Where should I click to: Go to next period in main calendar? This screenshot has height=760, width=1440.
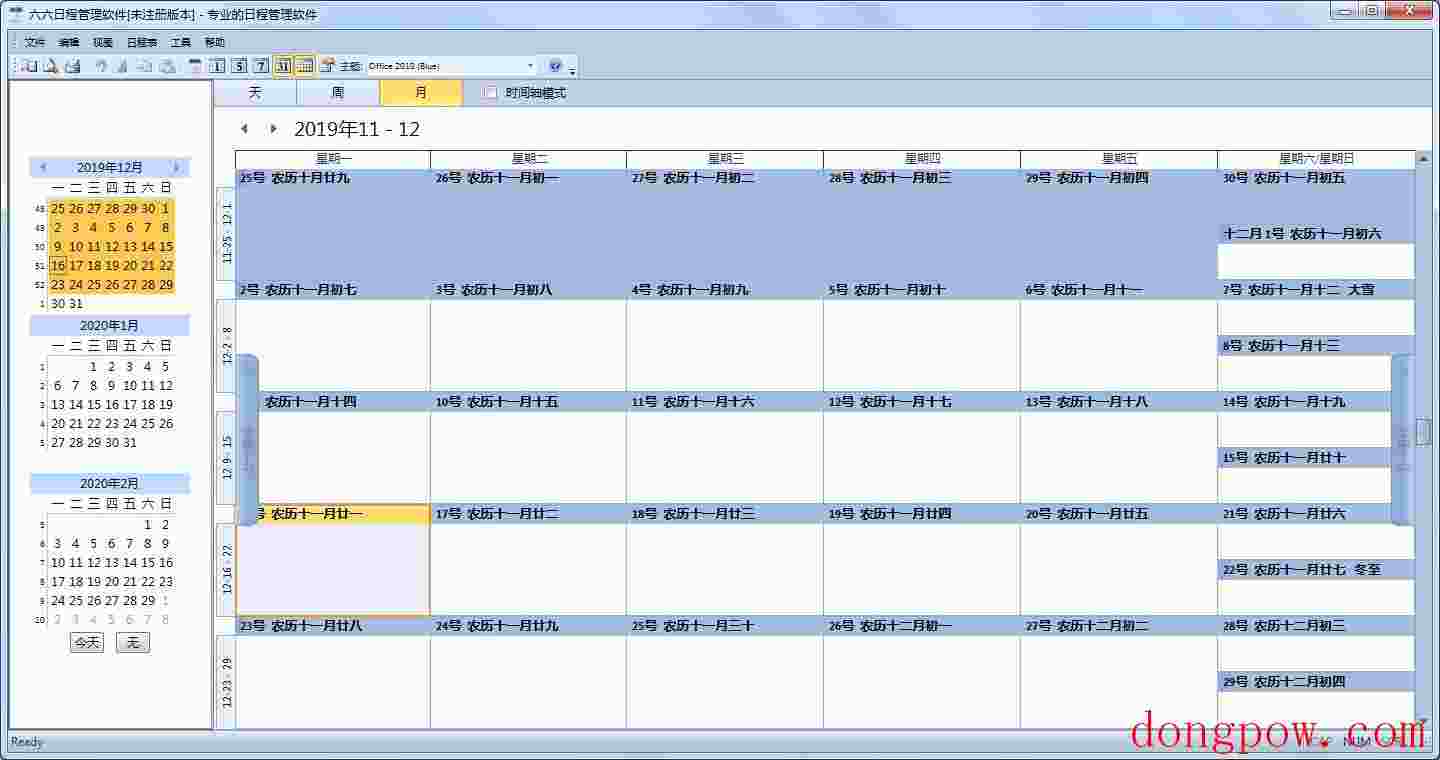click(273, 129)
